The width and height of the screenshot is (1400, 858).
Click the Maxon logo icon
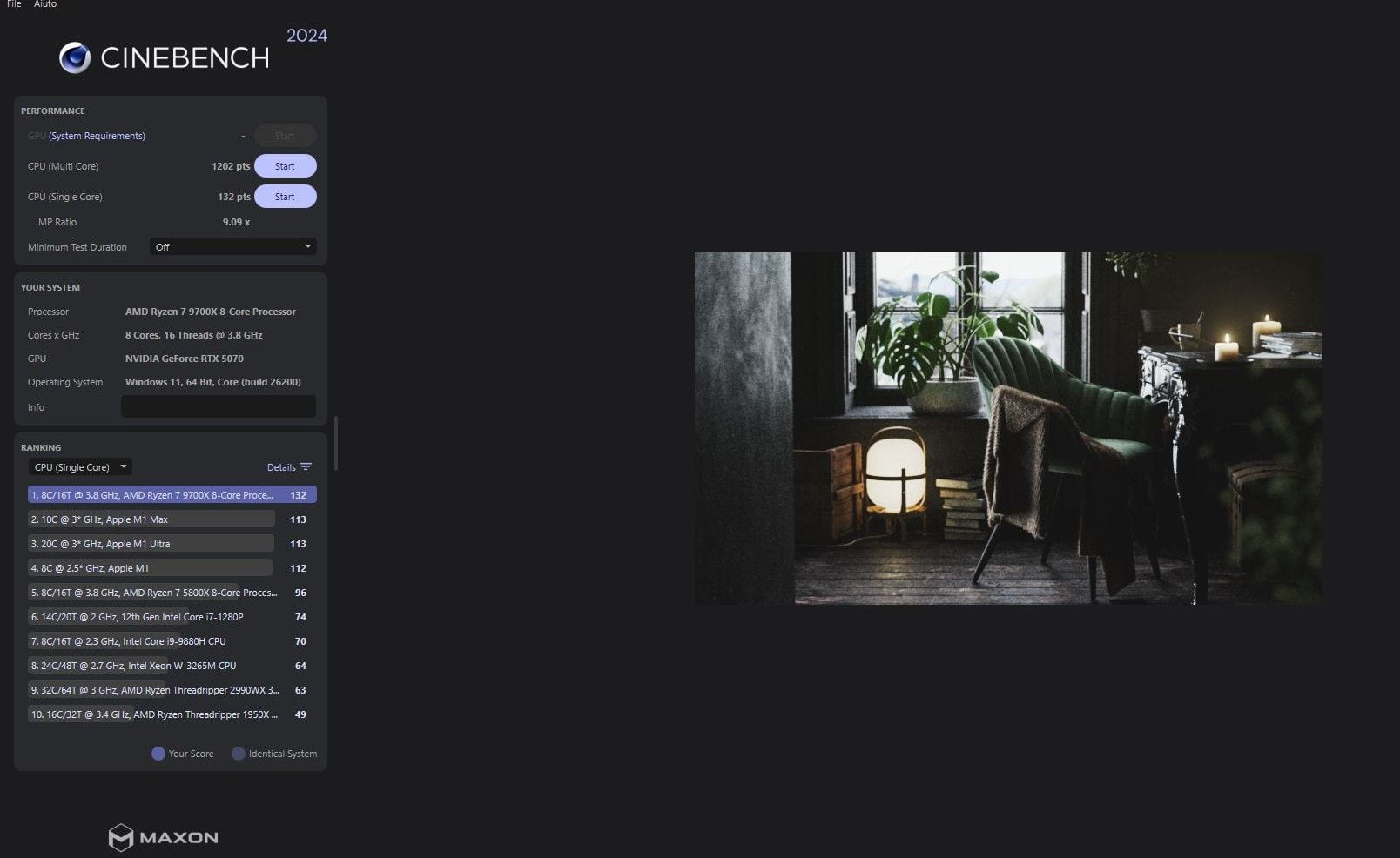point(120,838)
